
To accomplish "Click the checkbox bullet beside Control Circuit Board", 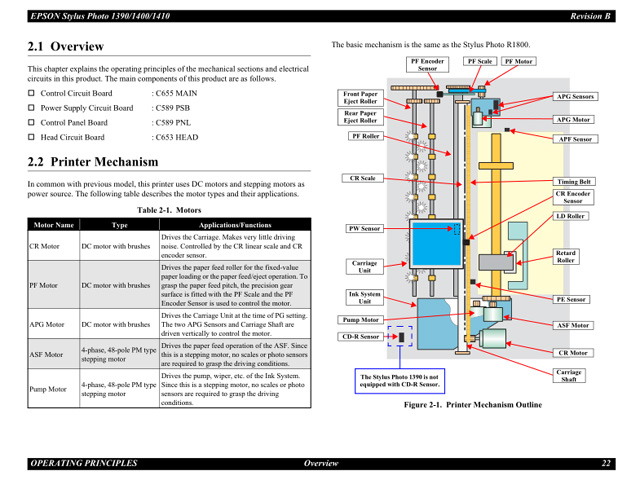I will (x=31, y=93).
